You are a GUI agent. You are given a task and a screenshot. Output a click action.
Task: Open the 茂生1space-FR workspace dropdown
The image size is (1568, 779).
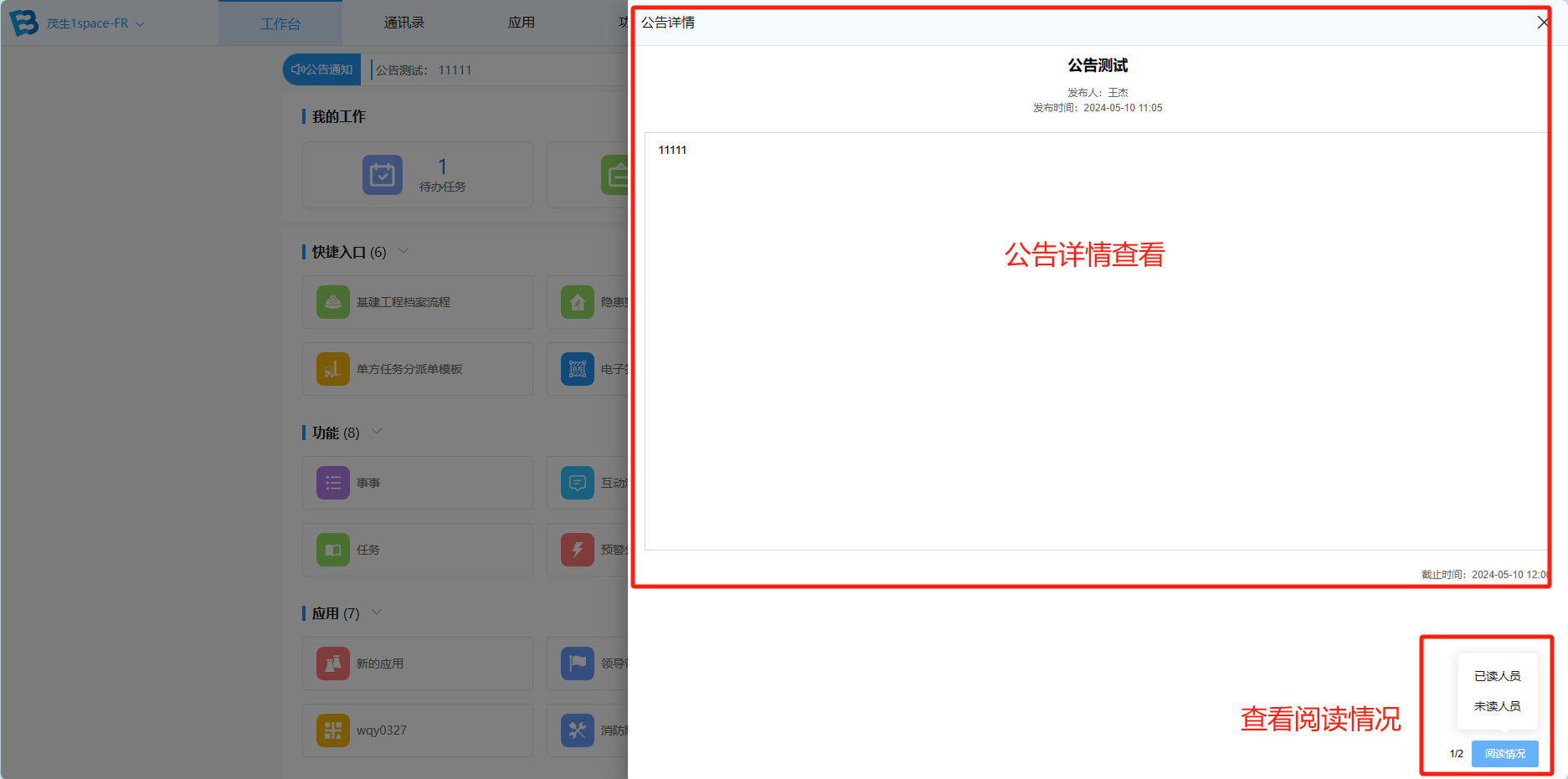click(x=96, y=23)
